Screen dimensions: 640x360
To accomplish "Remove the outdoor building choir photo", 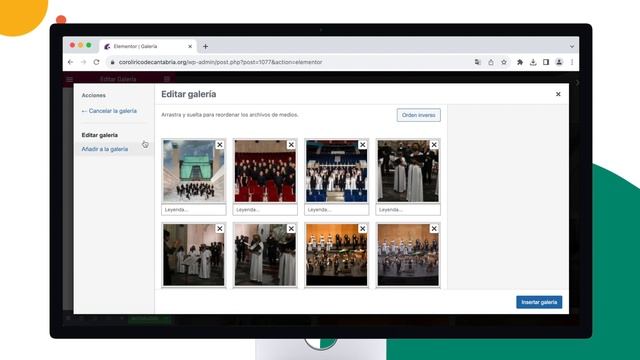I will pos(220,144).
